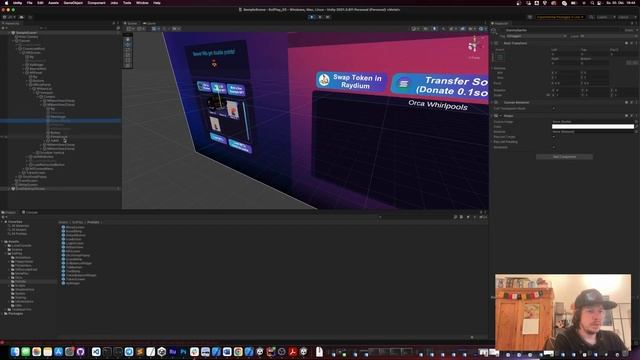
Task: Click the Source Image object picker circle
Action: pyautogui.click(x=636, y=122)
